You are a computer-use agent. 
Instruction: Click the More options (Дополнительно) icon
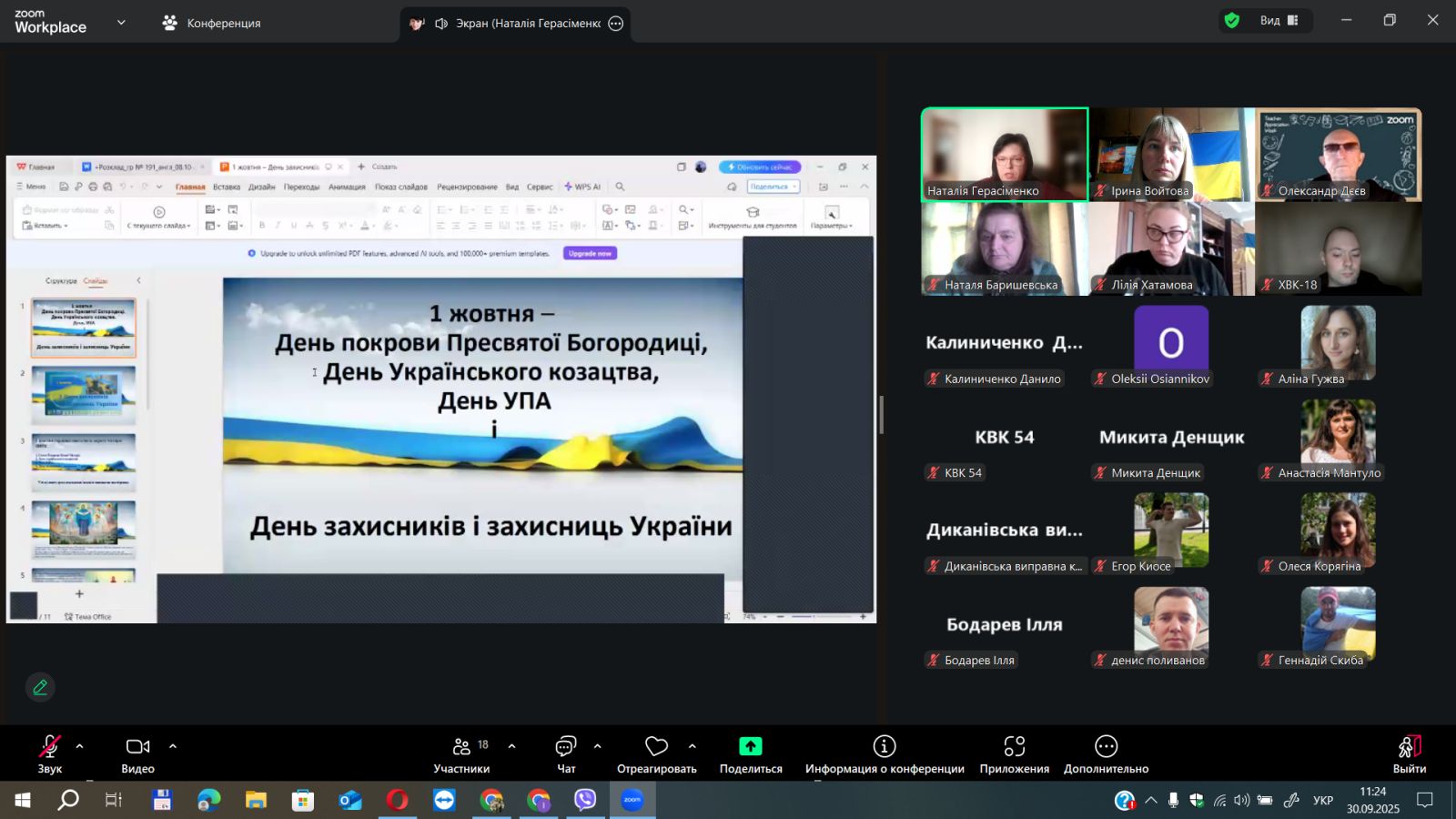pos(1106,747)
